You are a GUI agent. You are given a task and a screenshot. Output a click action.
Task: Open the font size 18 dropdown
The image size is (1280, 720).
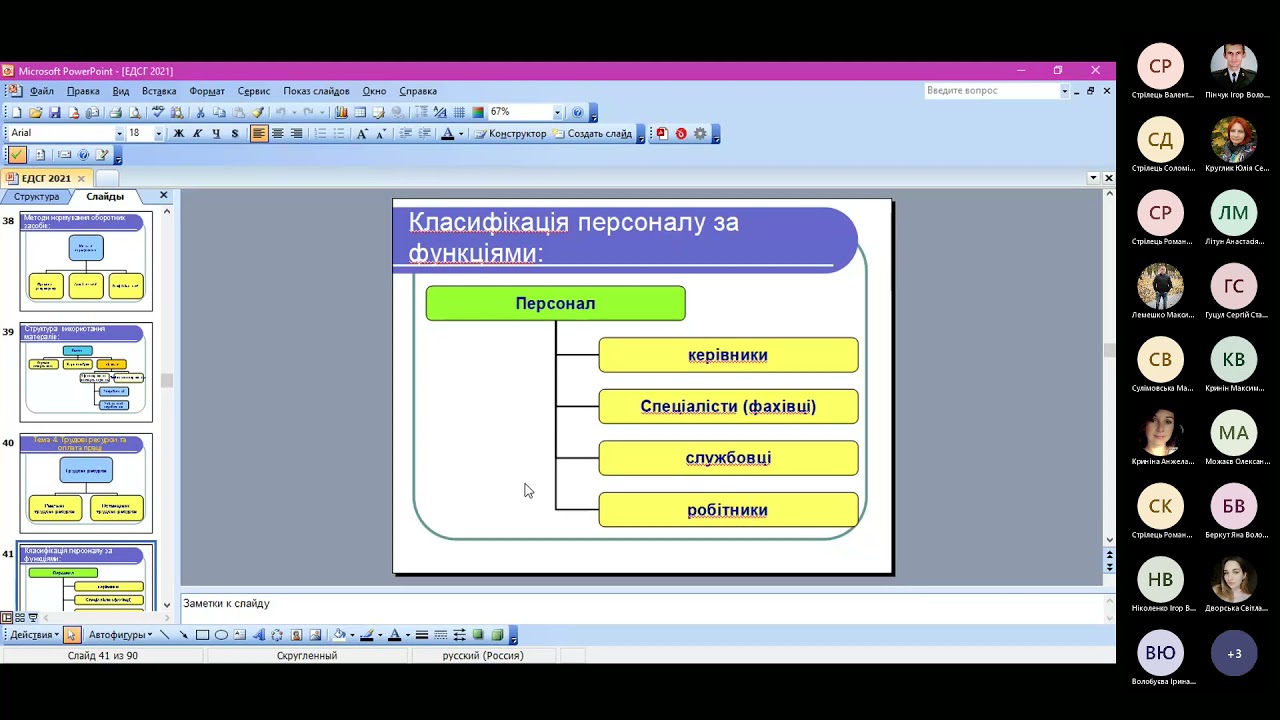click(x=158, y=133)
